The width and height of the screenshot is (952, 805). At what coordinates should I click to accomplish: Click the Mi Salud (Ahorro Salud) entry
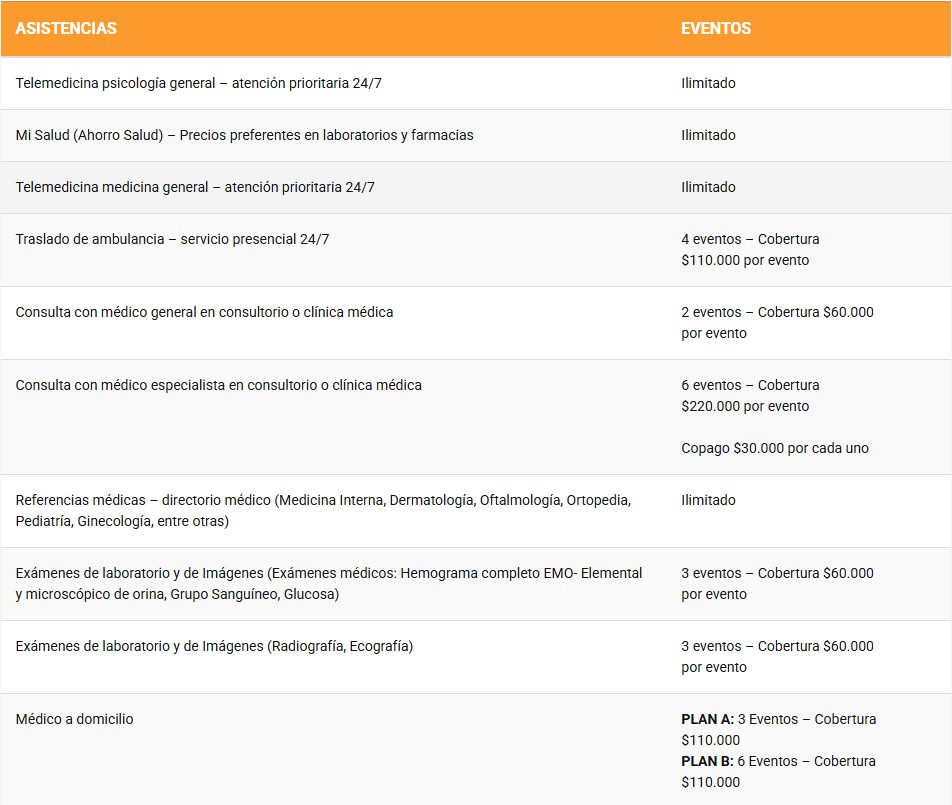244,135
